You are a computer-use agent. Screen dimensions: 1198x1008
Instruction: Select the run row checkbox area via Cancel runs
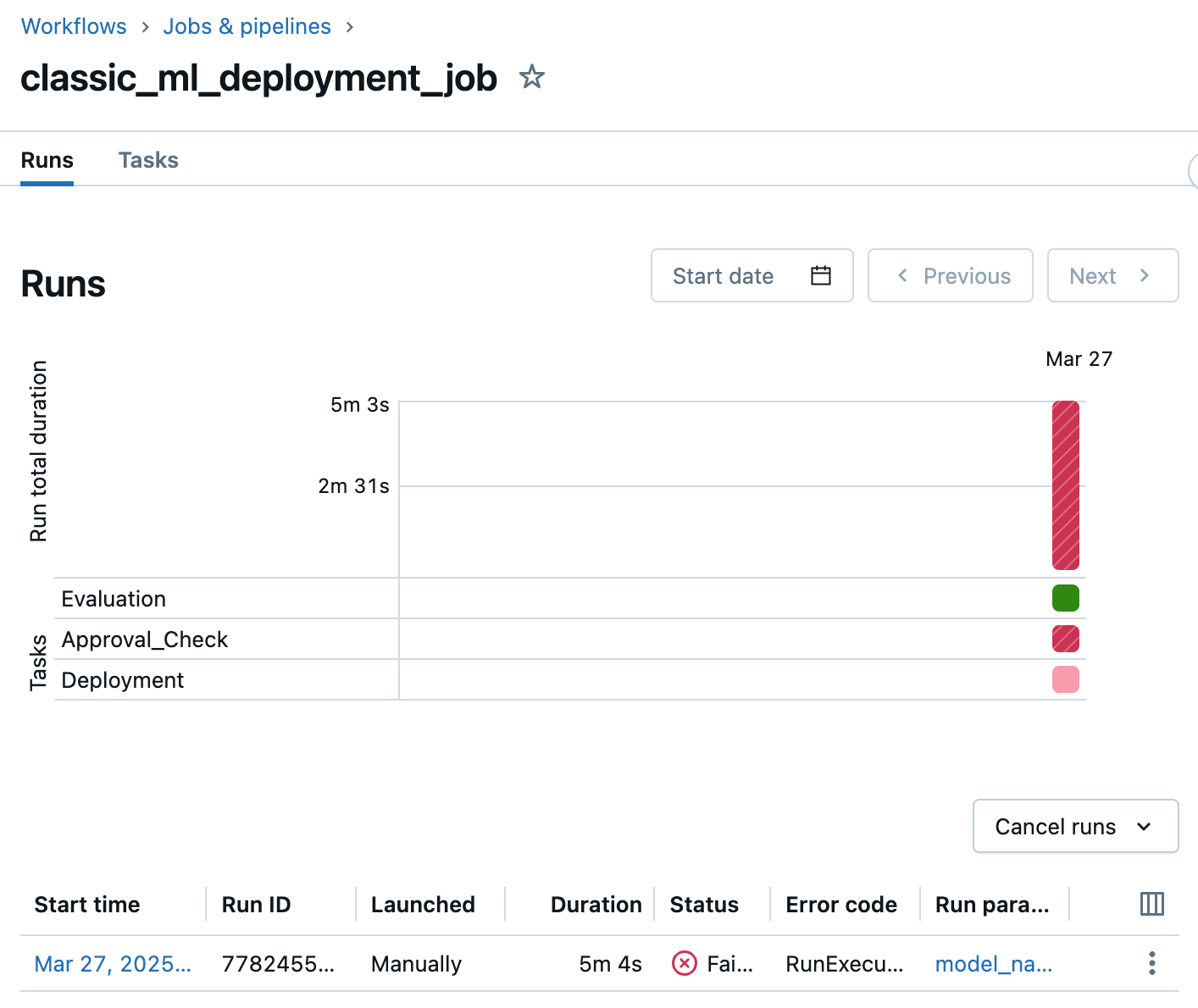pyautogui.click(x=1074, y=826)
